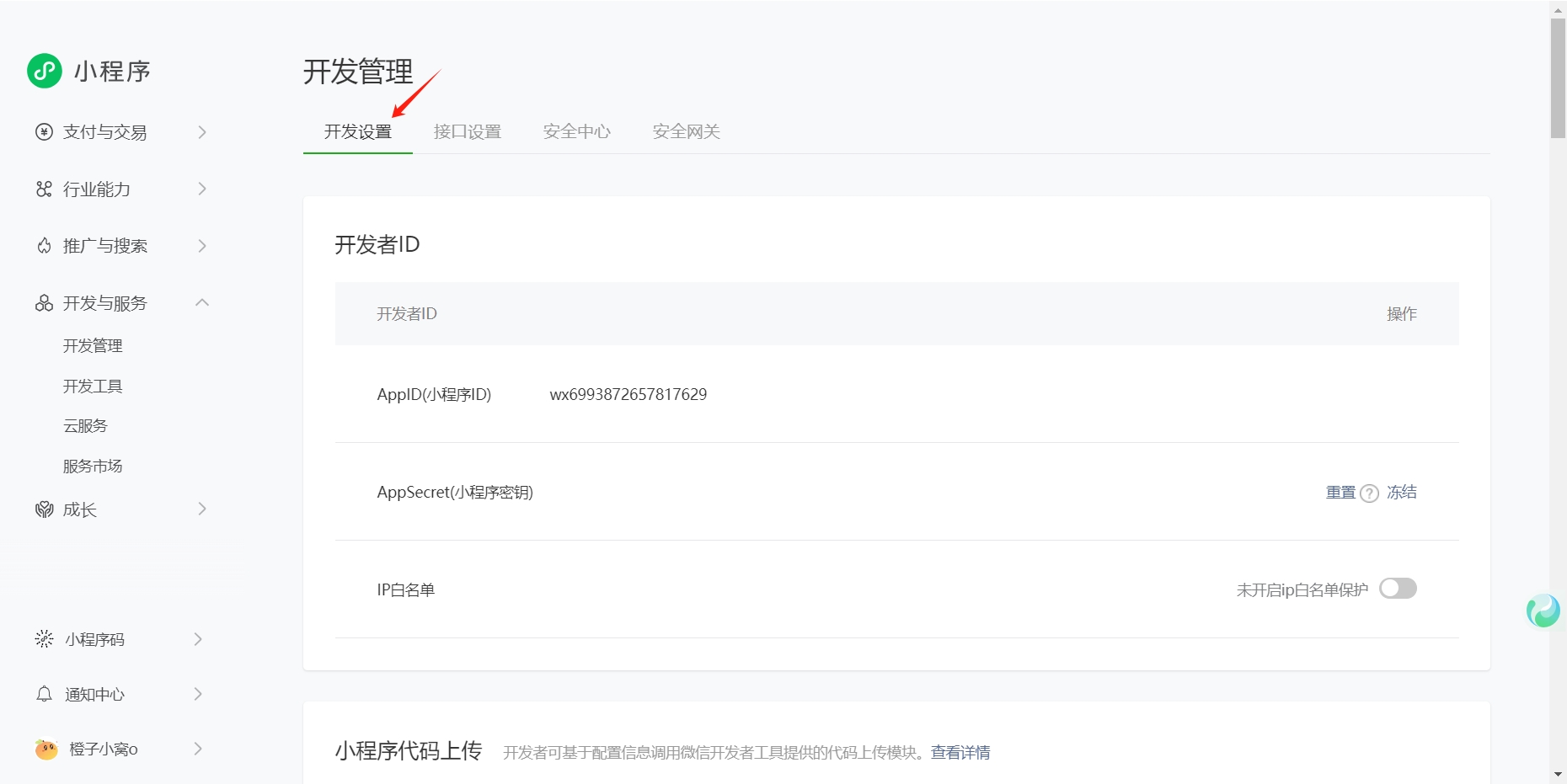Expand the 推广与搜索 menu chevron
Screen dimensions: 1567x784
pos(202,246)
